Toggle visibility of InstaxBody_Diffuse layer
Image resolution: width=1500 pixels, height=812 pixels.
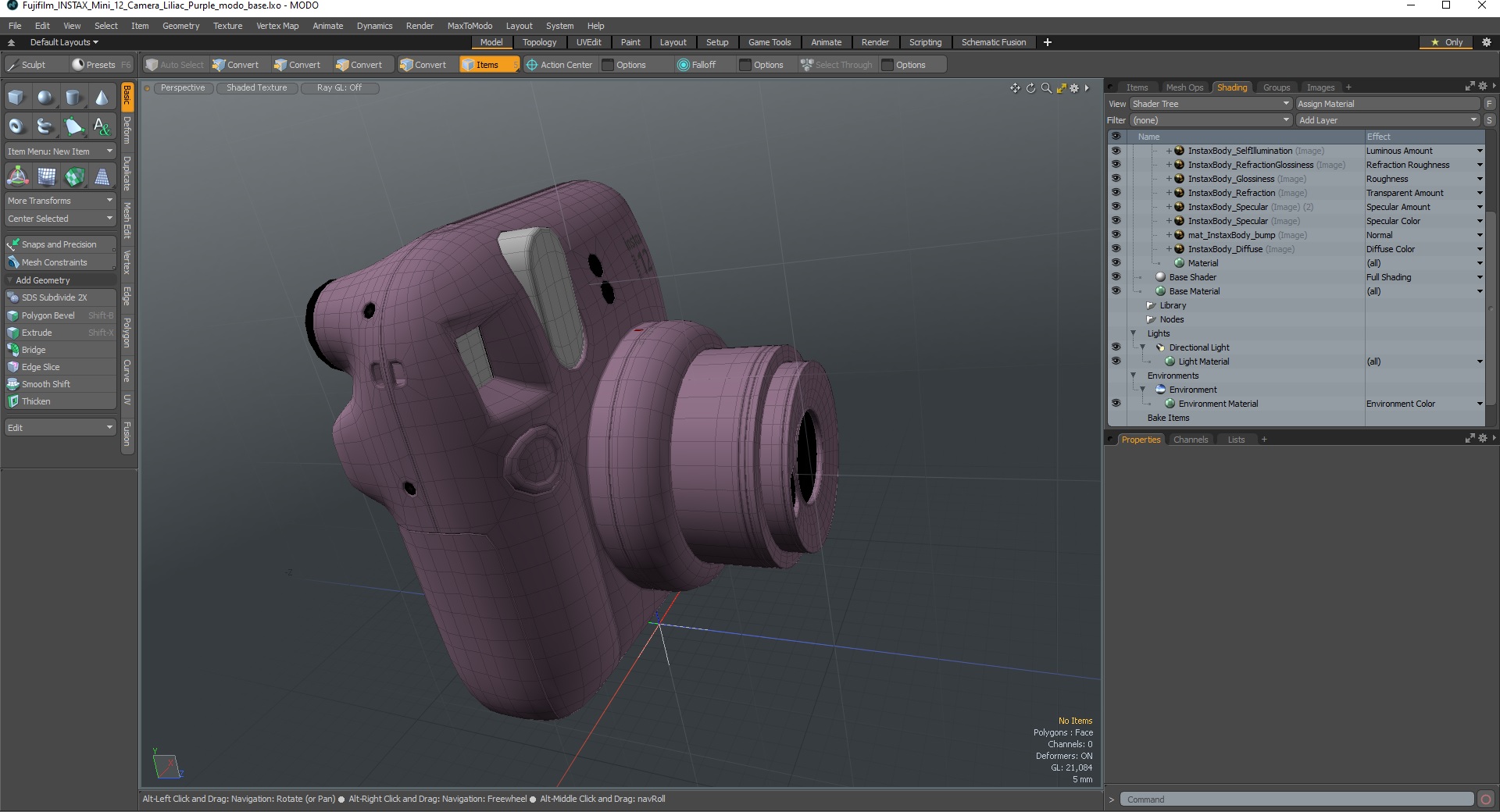point(1116,249)
